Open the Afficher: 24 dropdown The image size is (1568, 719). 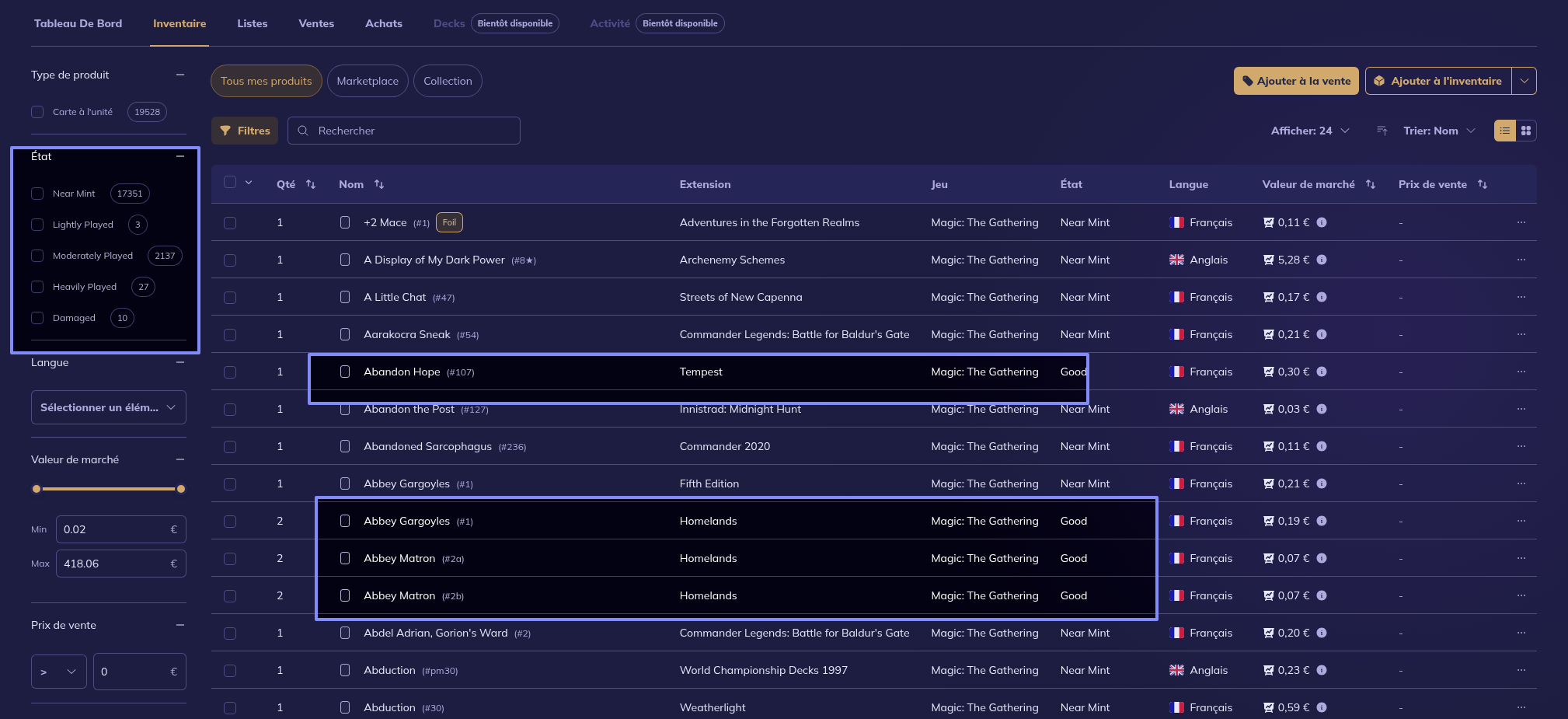[x=1309, y=131]
